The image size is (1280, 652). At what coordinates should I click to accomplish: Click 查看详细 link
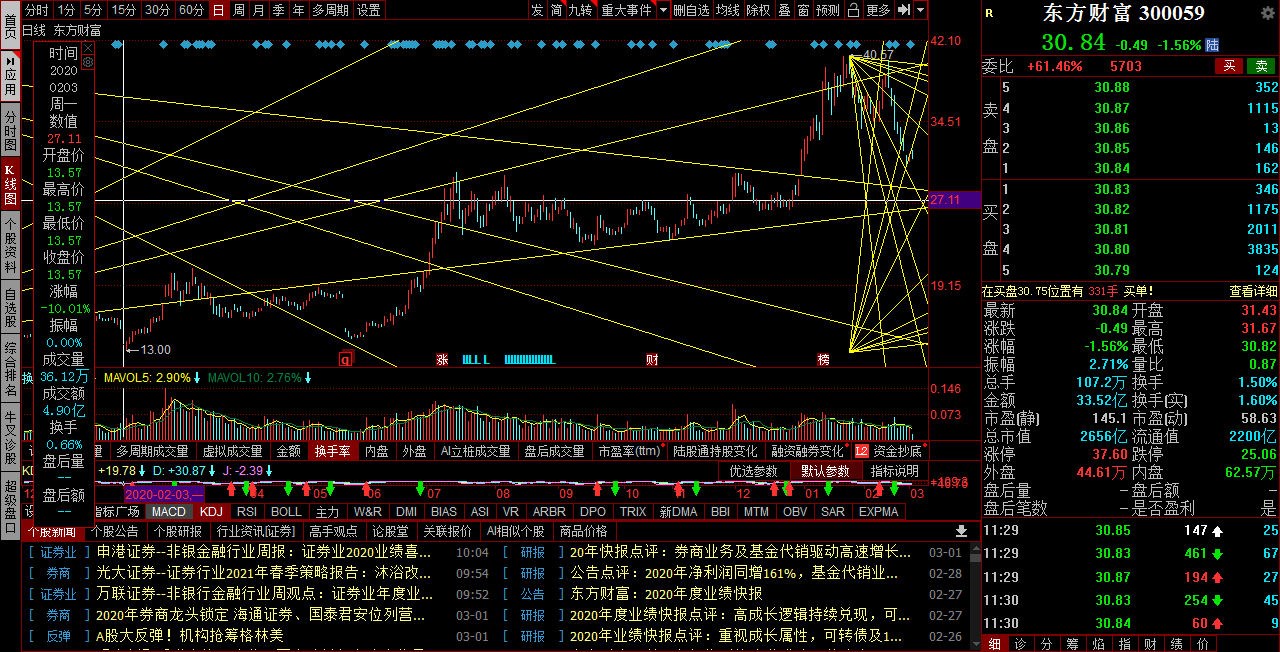(x=1252, y=291)
